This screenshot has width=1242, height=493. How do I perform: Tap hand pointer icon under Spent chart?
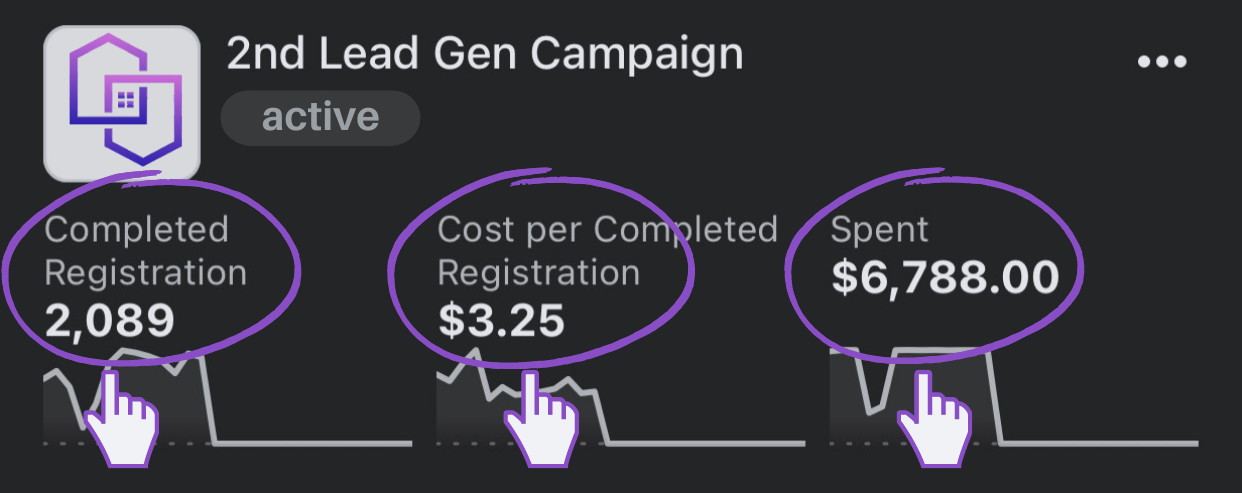934,418
